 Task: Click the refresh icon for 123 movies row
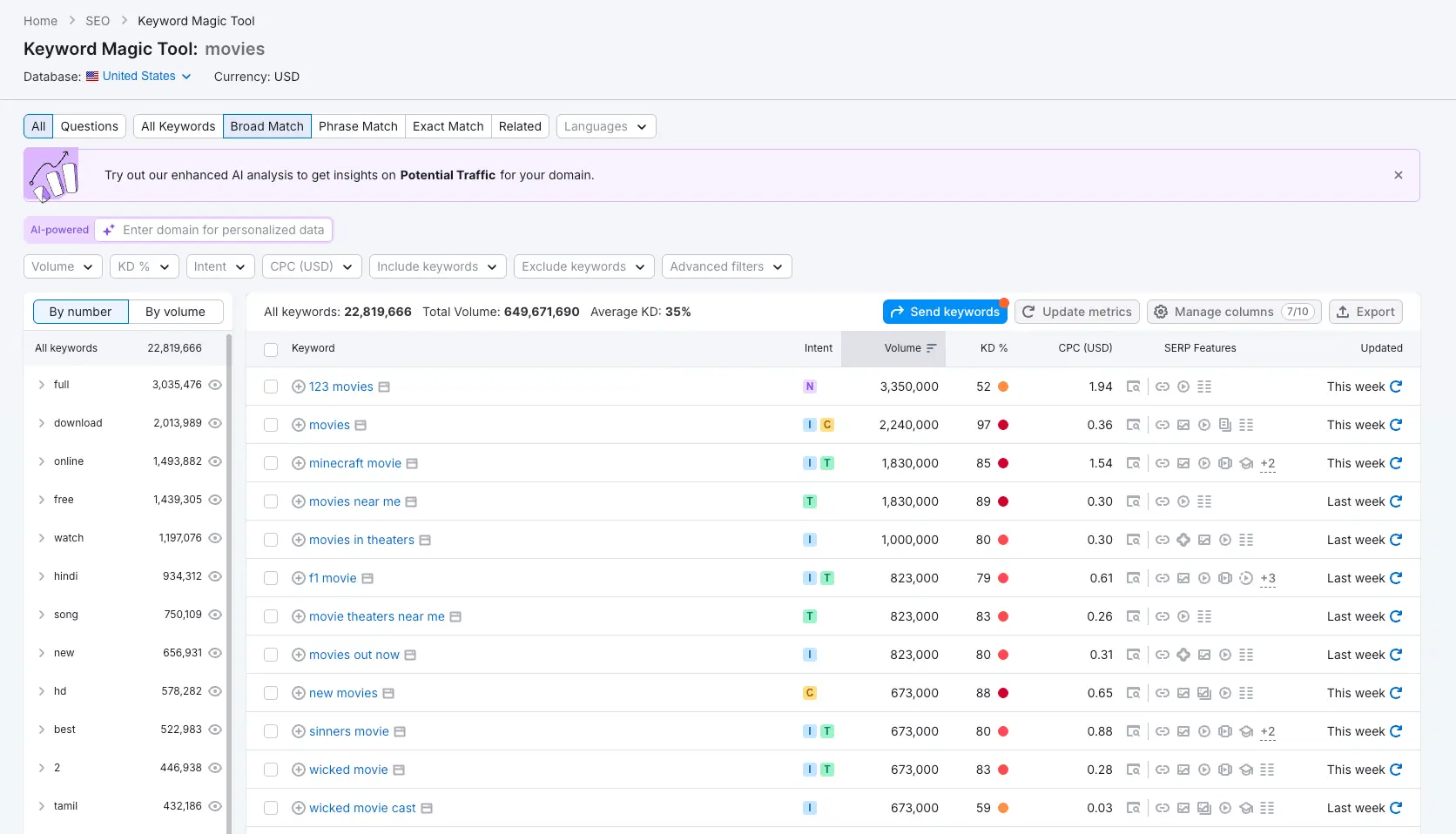1396,387
